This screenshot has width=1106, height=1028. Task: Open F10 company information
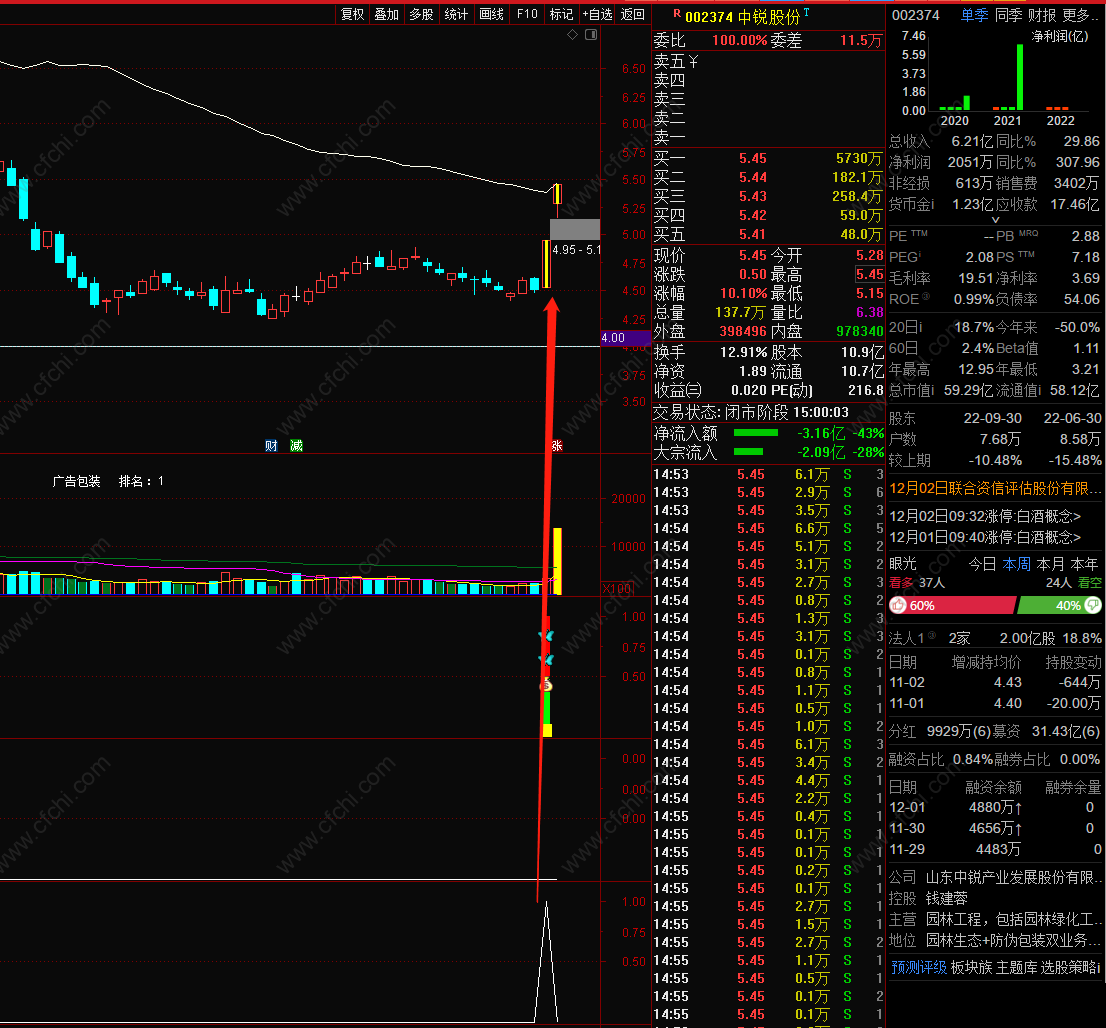[x=527, y=14]
